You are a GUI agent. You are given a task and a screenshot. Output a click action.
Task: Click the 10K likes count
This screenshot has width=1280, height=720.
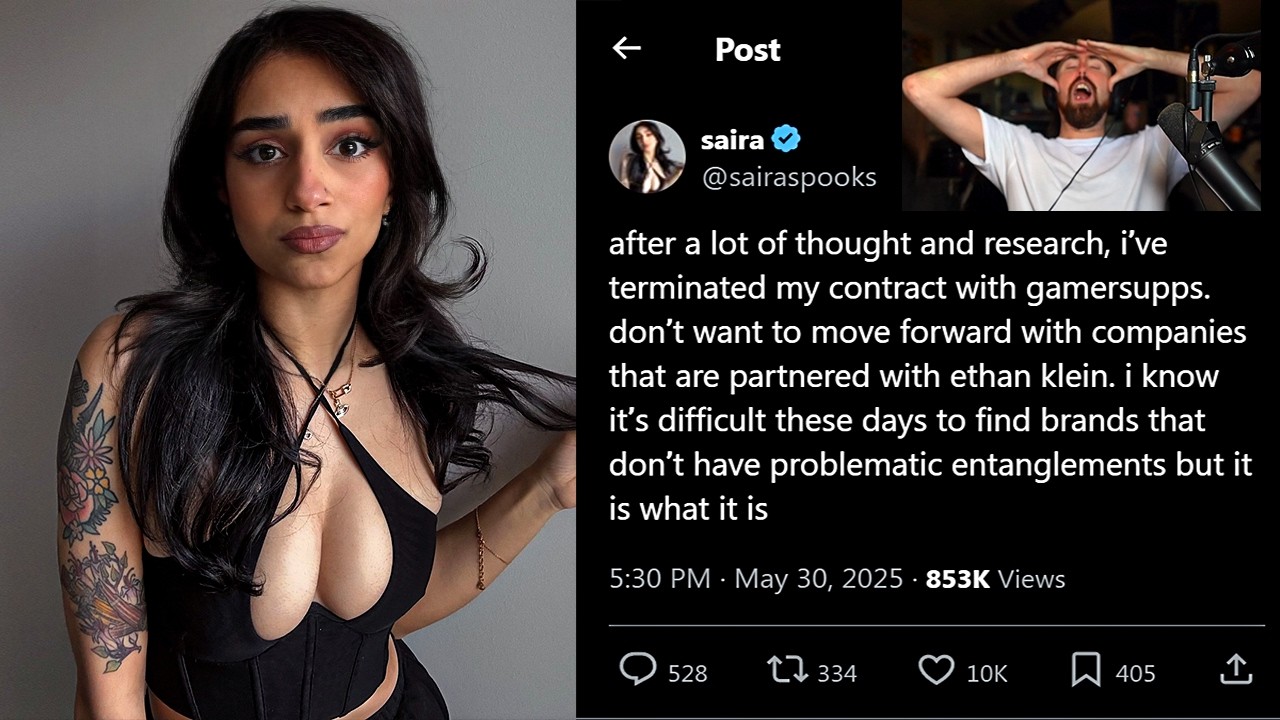[x=987, y=674]
